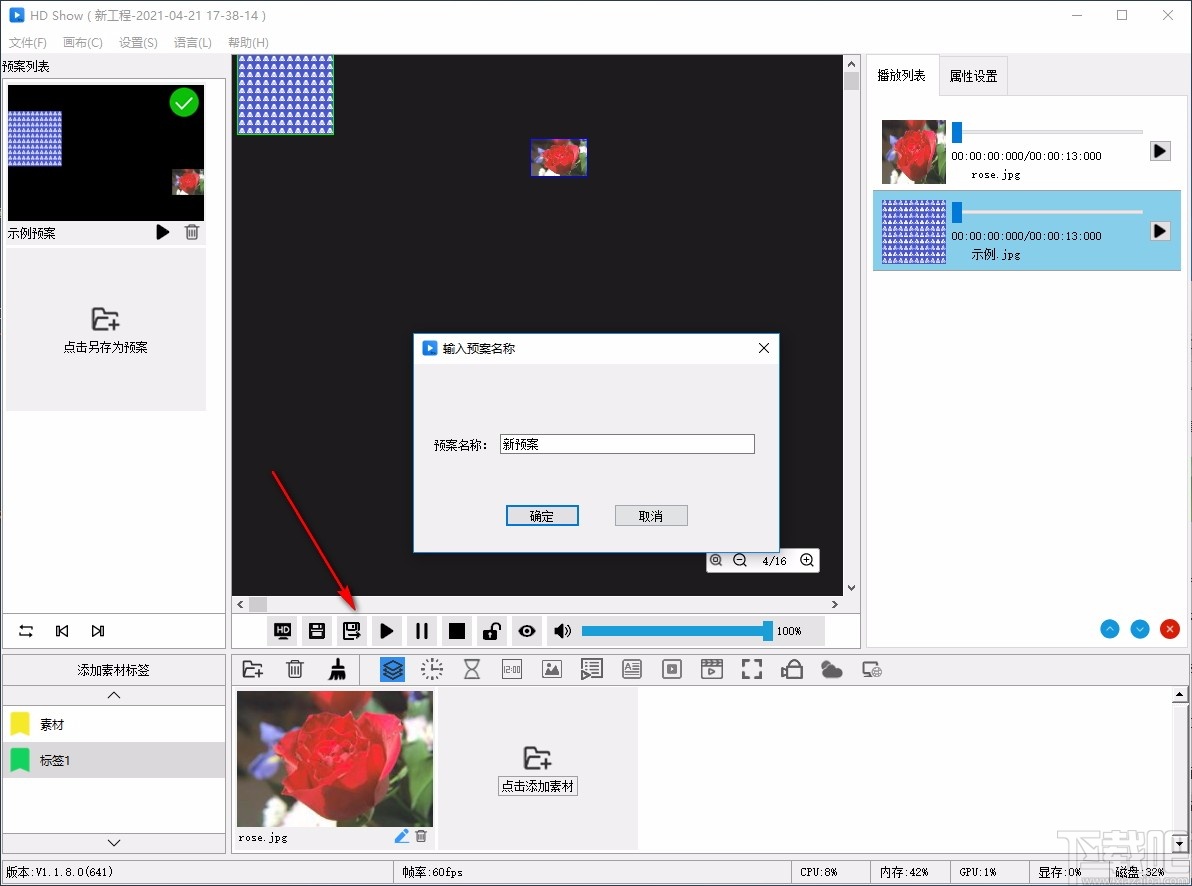Mute audio with the speaker icon
Image resolution: width=1192 pixels, height=886 pixels.
coord(561,630)
